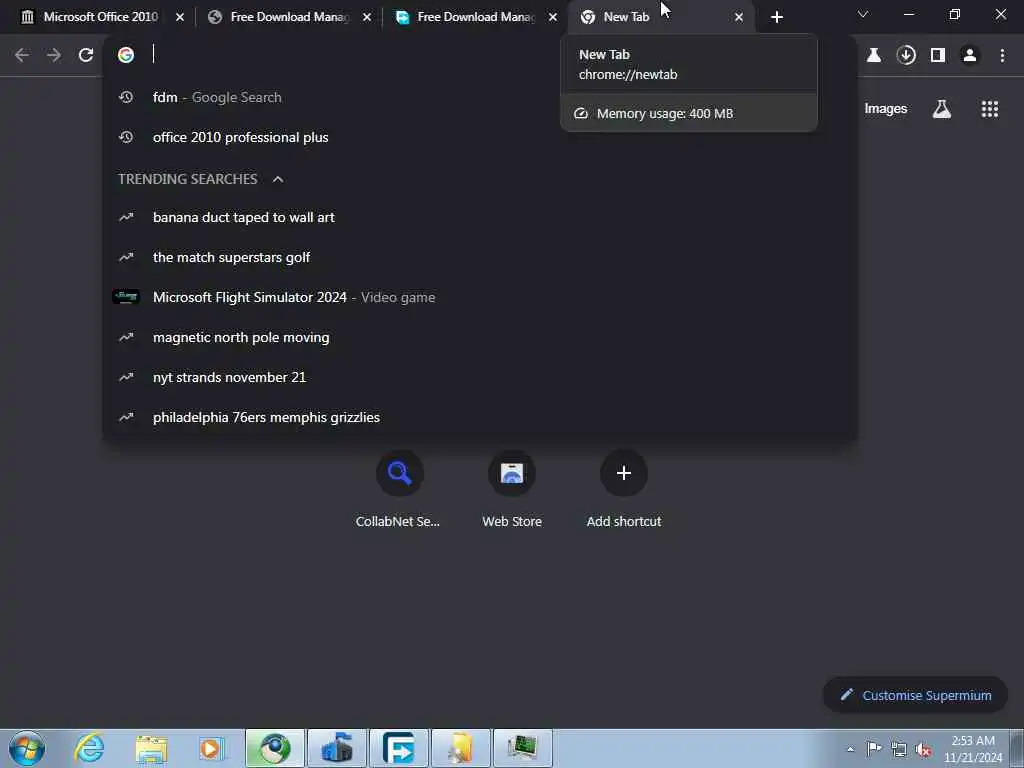
Task: Open the Google apps grid
Action: point(989,109)
